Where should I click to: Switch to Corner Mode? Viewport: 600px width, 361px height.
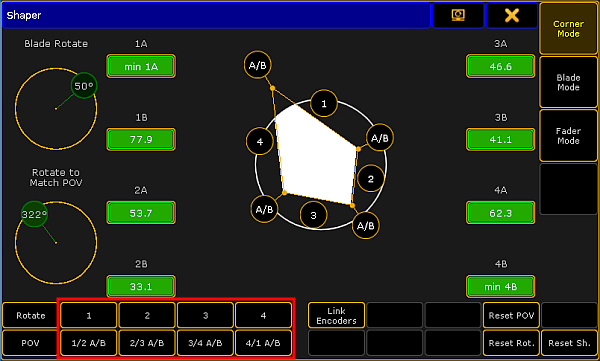point(568,29)
